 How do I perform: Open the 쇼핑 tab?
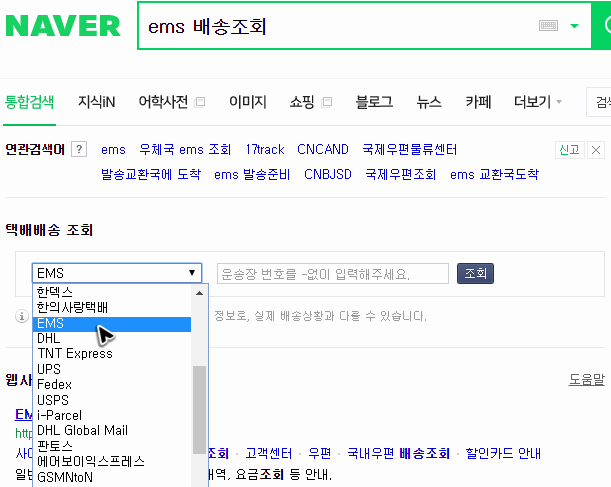click(302, 102)
